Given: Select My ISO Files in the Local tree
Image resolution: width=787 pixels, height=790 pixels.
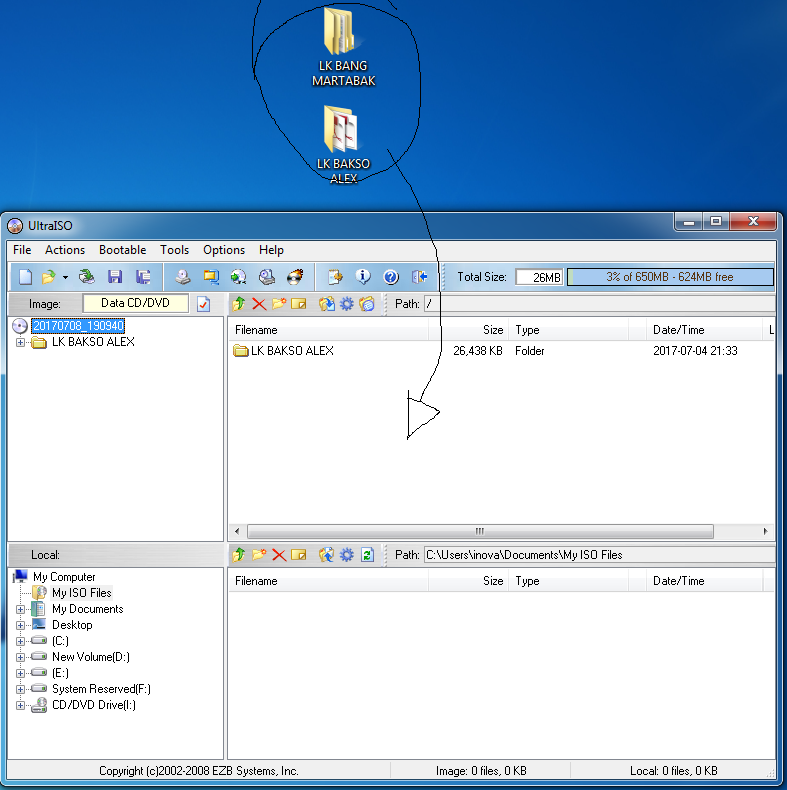Looking at the screenshot, I should point(82,593).
